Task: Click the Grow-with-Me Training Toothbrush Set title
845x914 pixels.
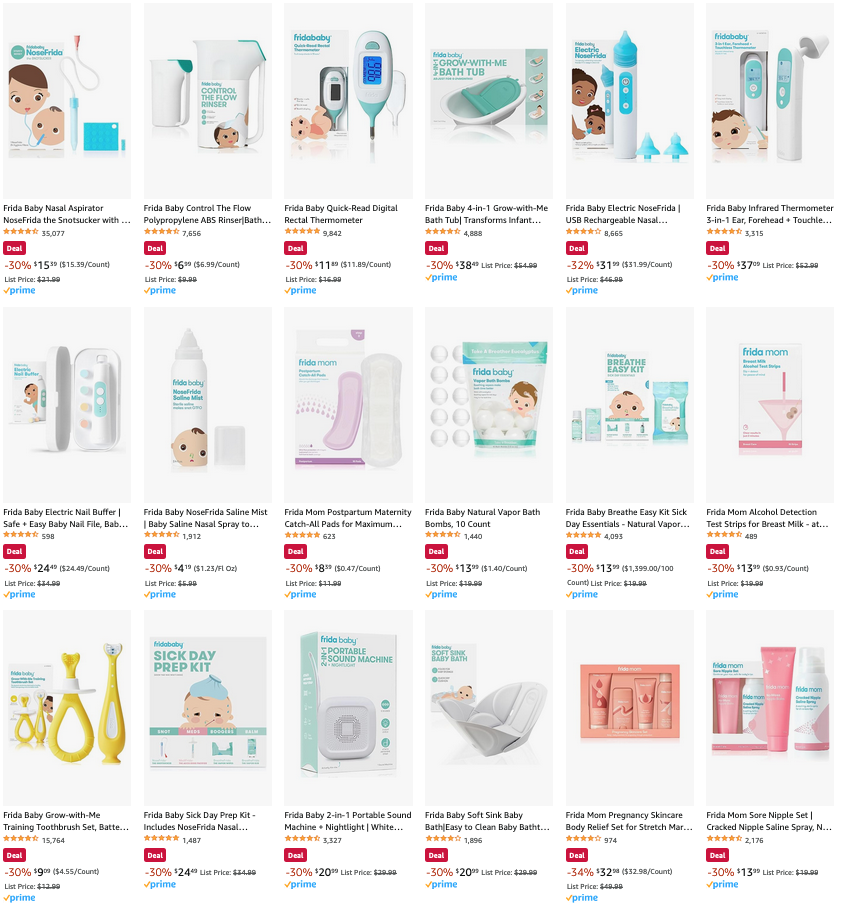Action: (66, 821)
